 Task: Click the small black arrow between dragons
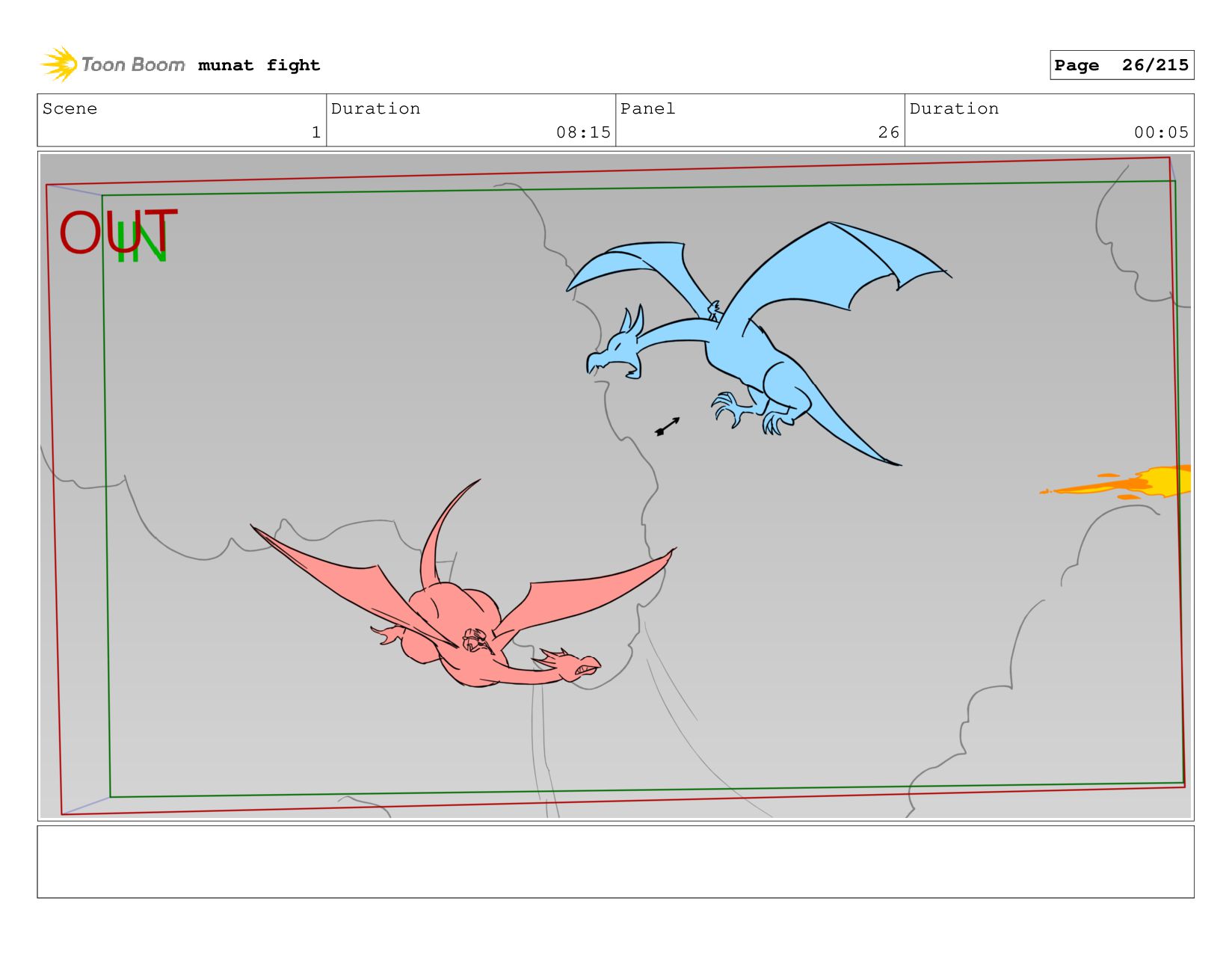pos(667,426)
